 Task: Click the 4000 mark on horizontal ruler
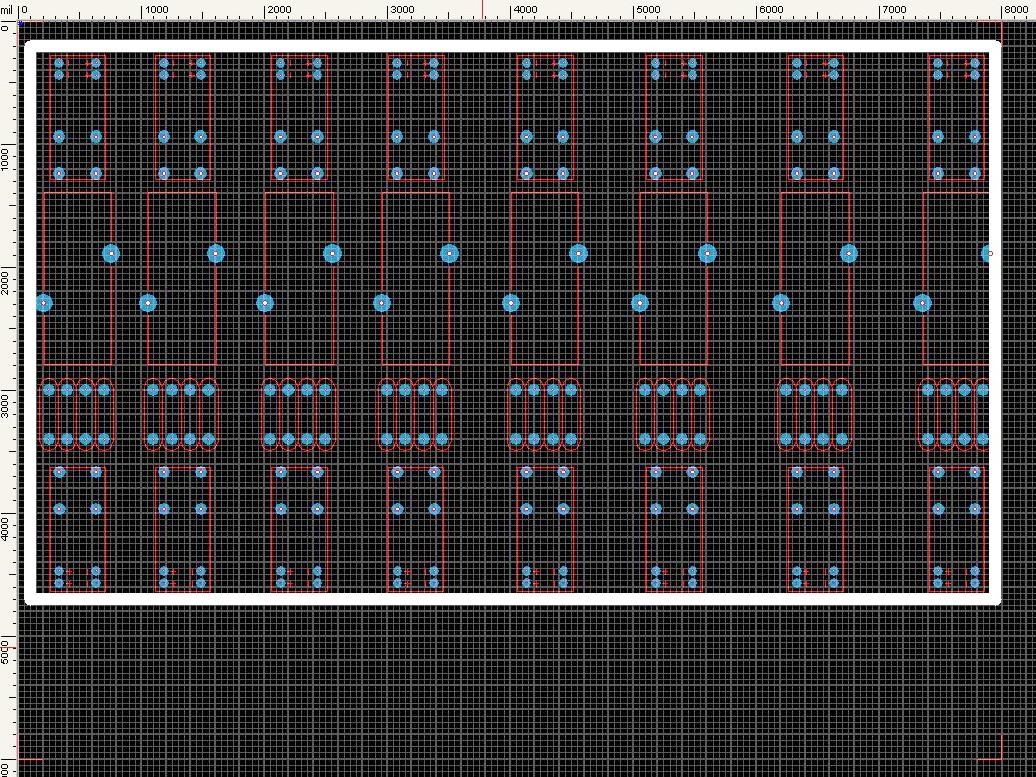pos(525,9)
